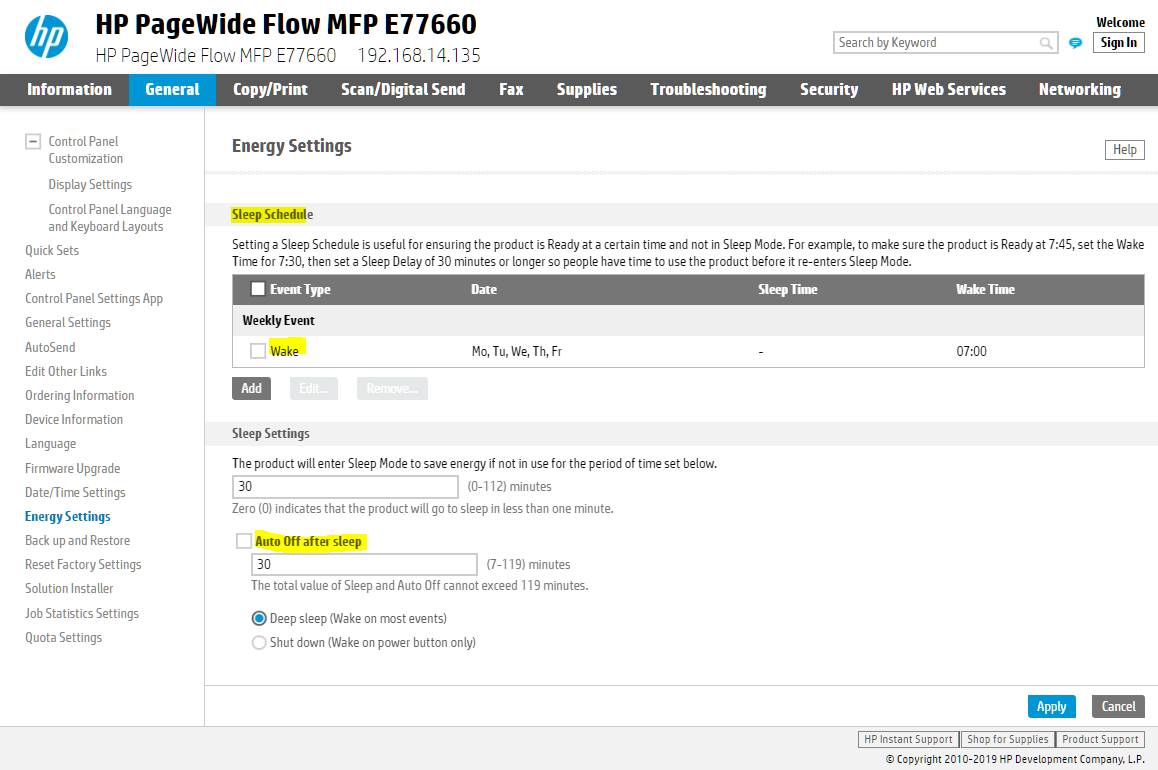This screenshot has width=1158, height=770.
Task: Open the Help page
Action: (1124, 149)
